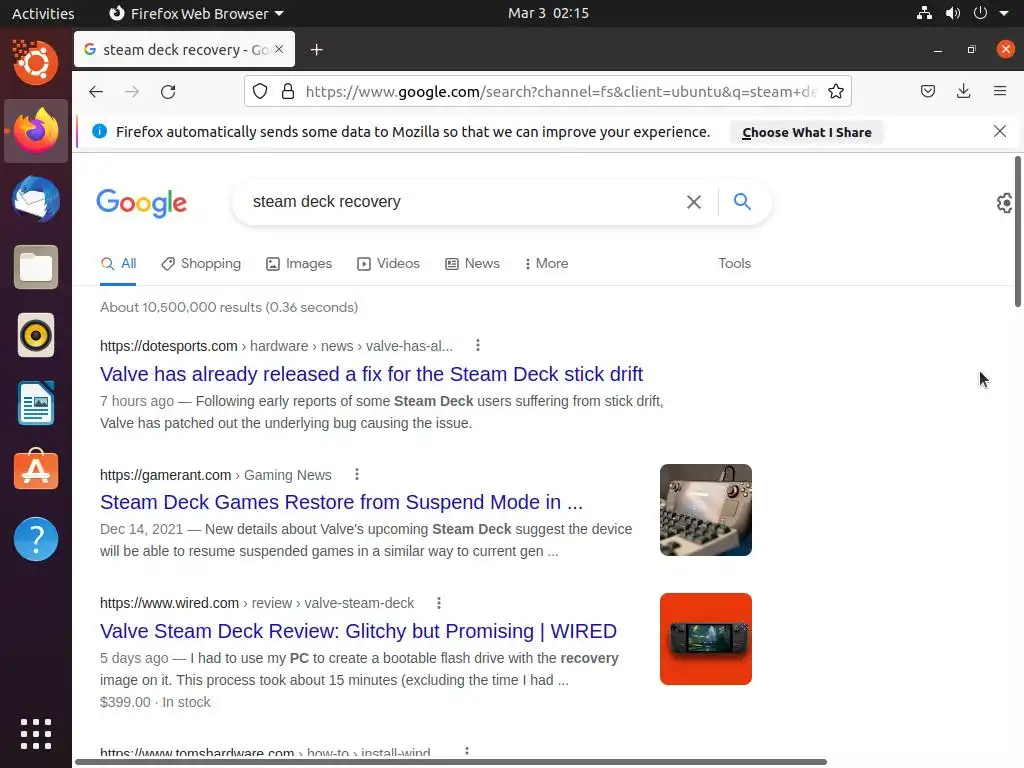Viewport: 1024px width, 768px height.
Task: Go back to the previous page
Action: pyautogui.click(x=96, y=91)
